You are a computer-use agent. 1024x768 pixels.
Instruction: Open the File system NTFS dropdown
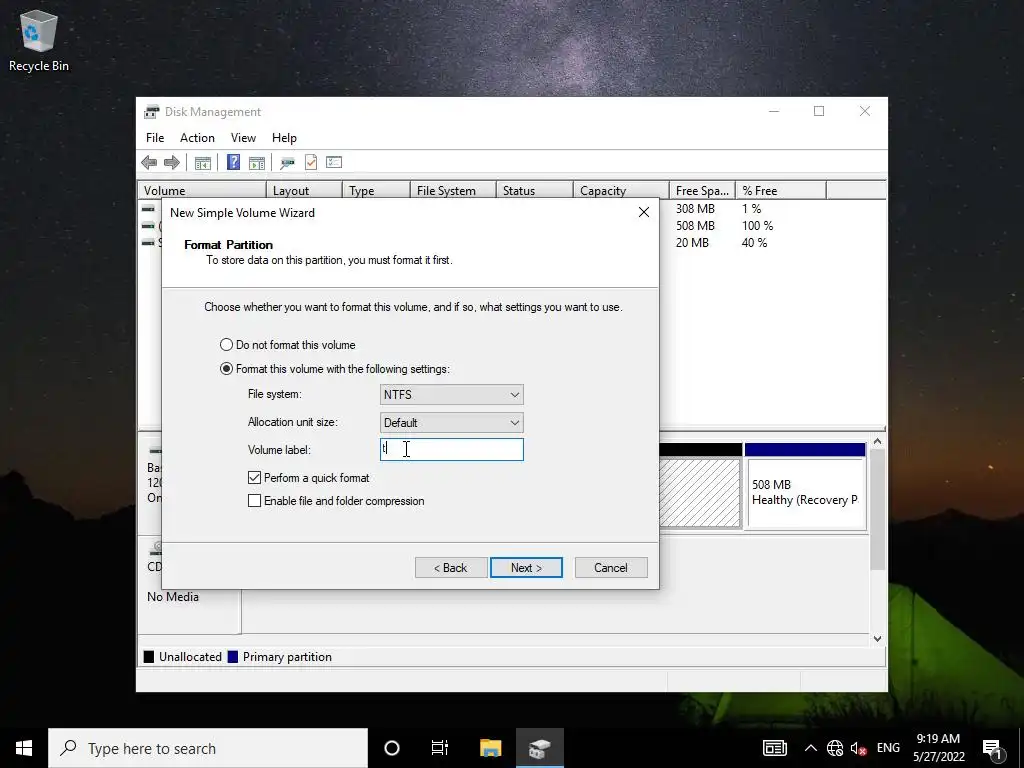click(451, 394)
